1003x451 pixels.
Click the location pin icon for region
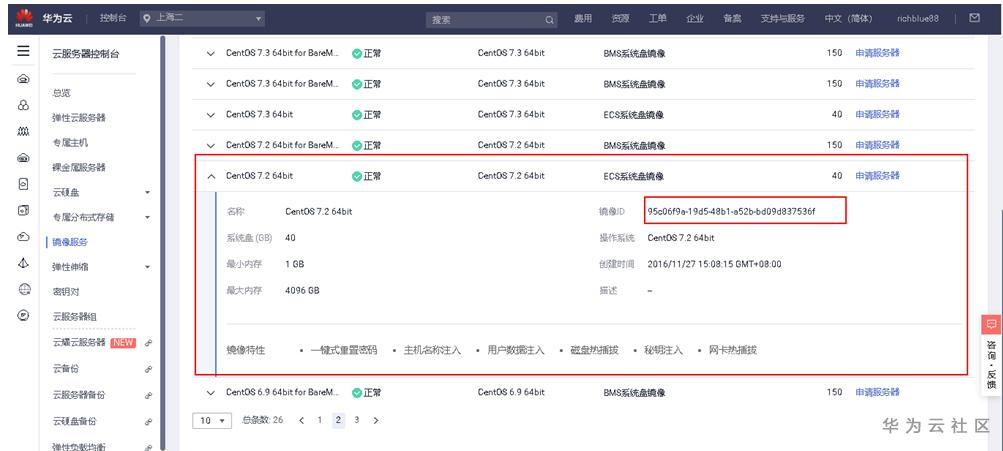(146, 19)
